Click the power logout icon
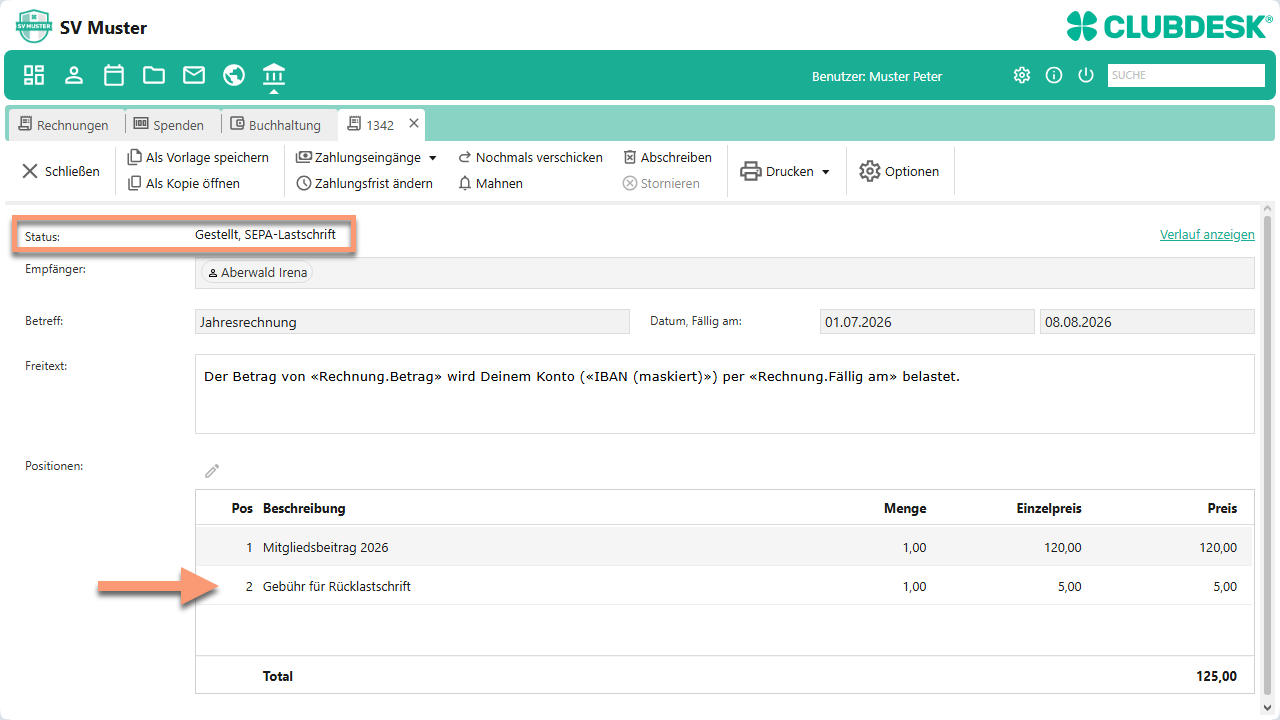The image size is (1280, 720). point(1086,75)
